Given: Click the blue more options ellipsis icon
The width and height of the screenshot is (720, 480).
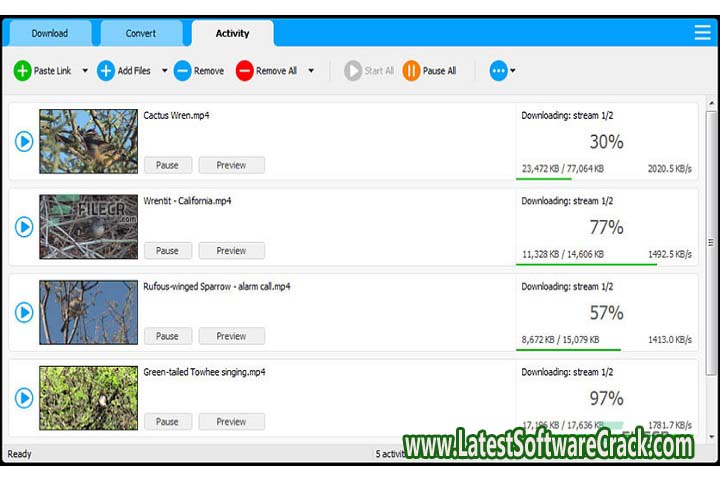Looking at the screenshot, I should (x=498, y=71).
